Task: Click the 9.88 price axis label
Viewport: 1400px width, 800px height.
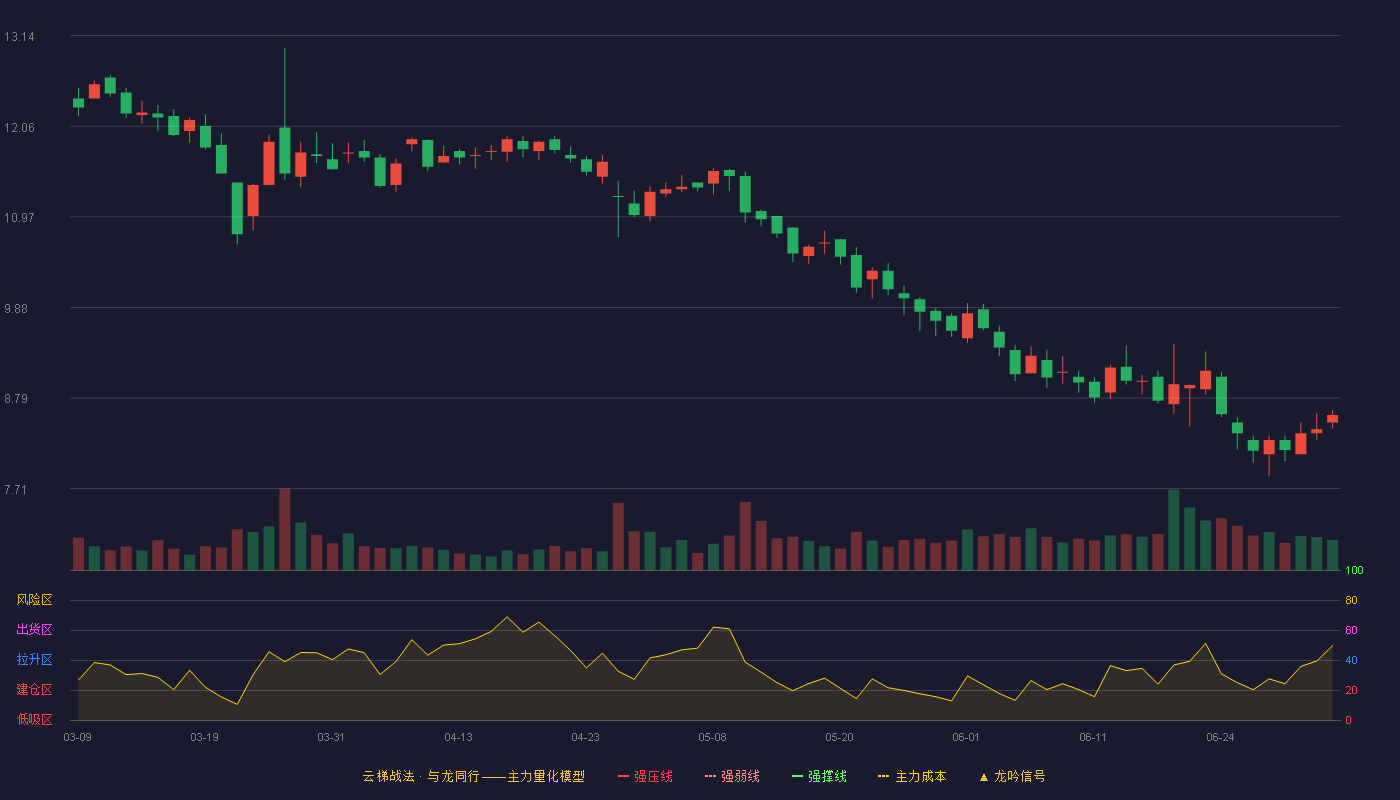Action: (x=16, y=309)
